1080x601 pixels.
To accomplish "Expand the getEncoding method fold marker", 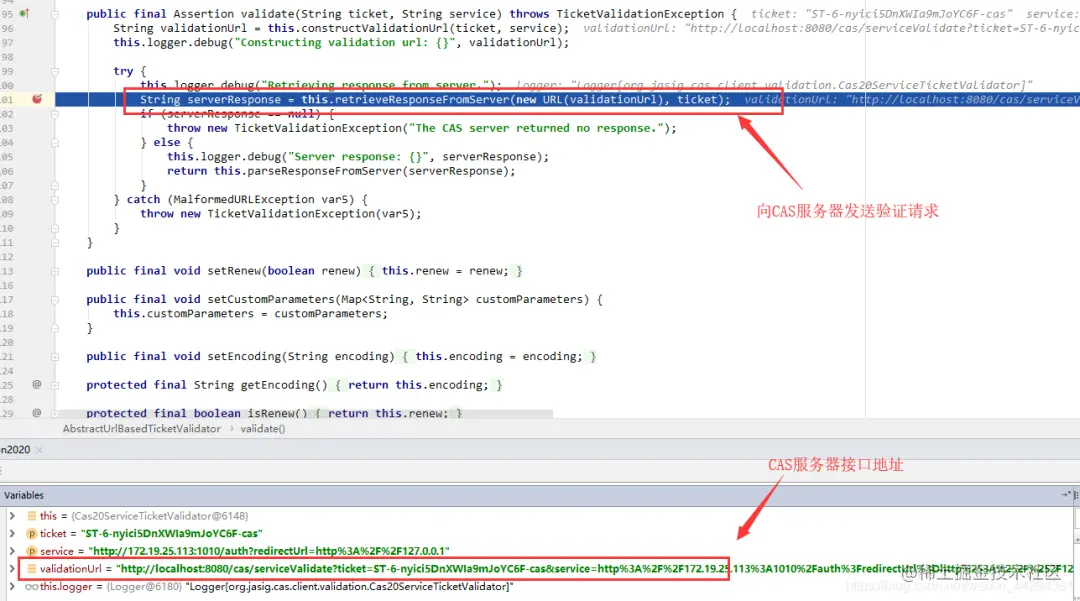I will 55,386.
